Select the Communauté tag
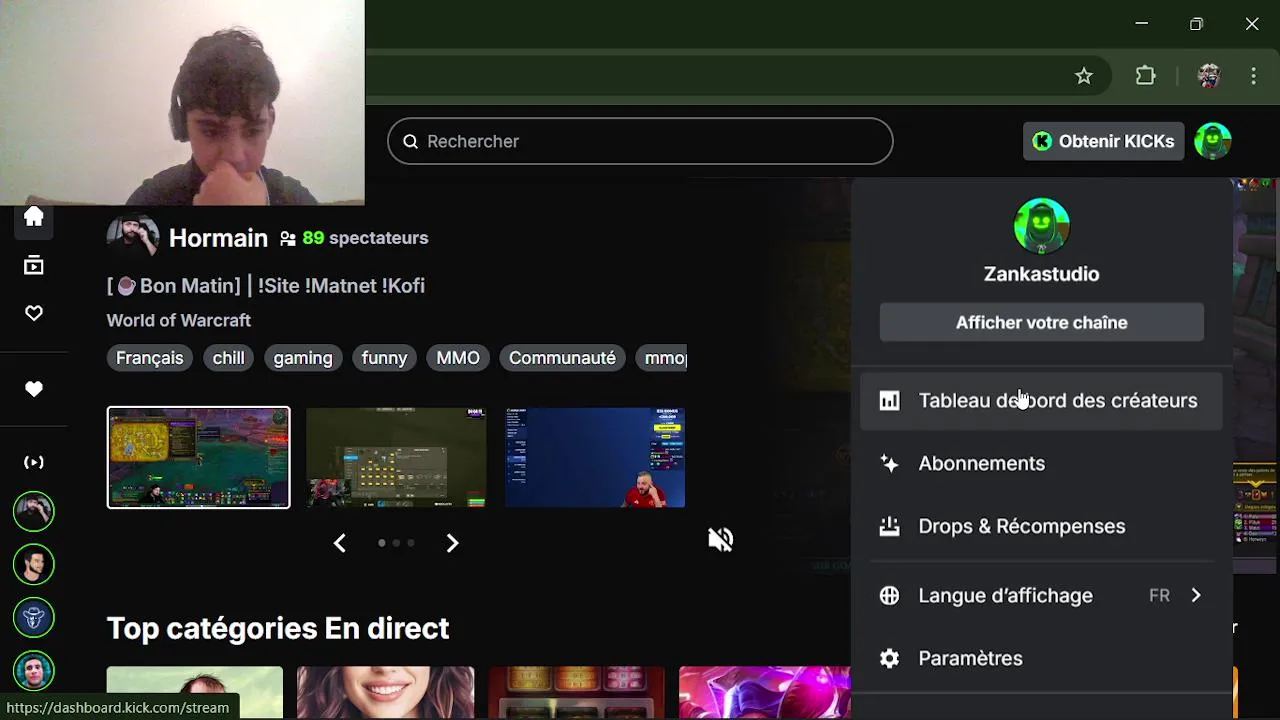Image resolution: width=1280 pixels, height=720 pixels. click(562, 358)
